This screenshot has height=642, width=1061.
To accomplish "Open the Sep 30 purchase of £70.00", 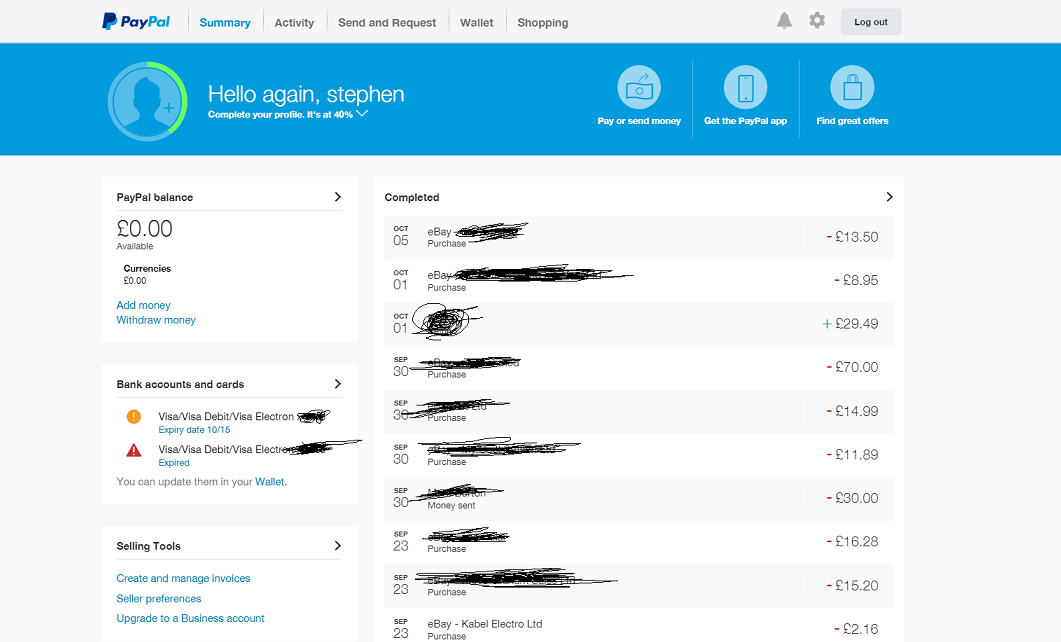I will click(x=638, y=367).
